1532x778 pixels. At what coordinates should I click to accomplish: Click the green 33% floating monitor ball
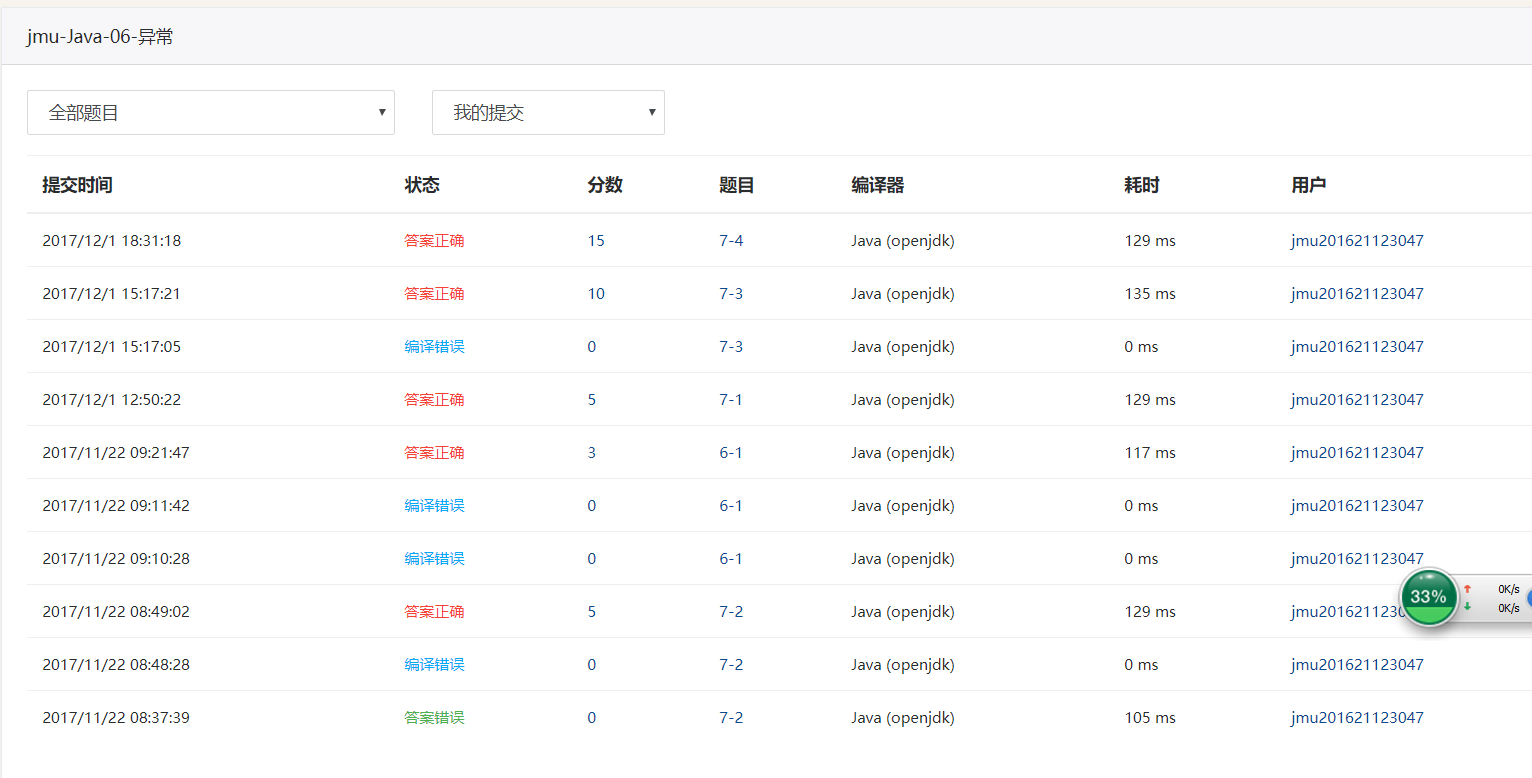(1429, 597)
